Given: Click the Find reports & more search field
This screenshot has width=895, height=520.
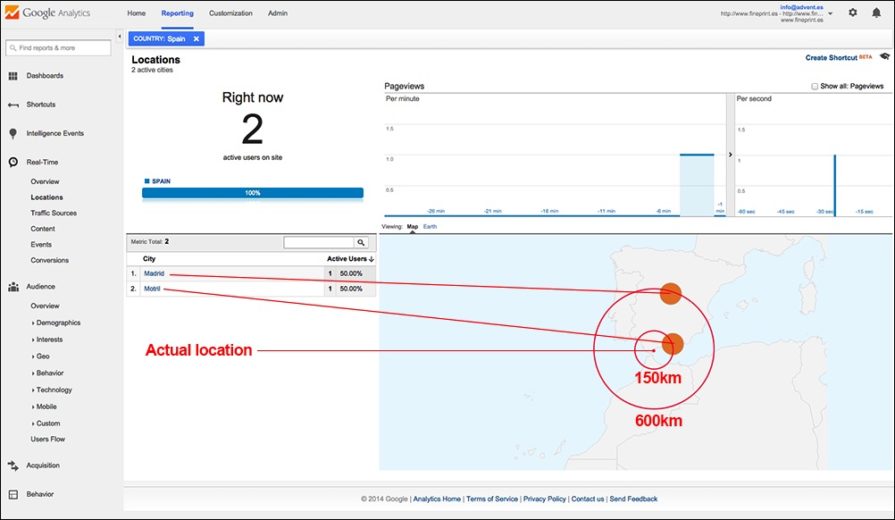Looking at the screenshot, I should tap(58, 48).
